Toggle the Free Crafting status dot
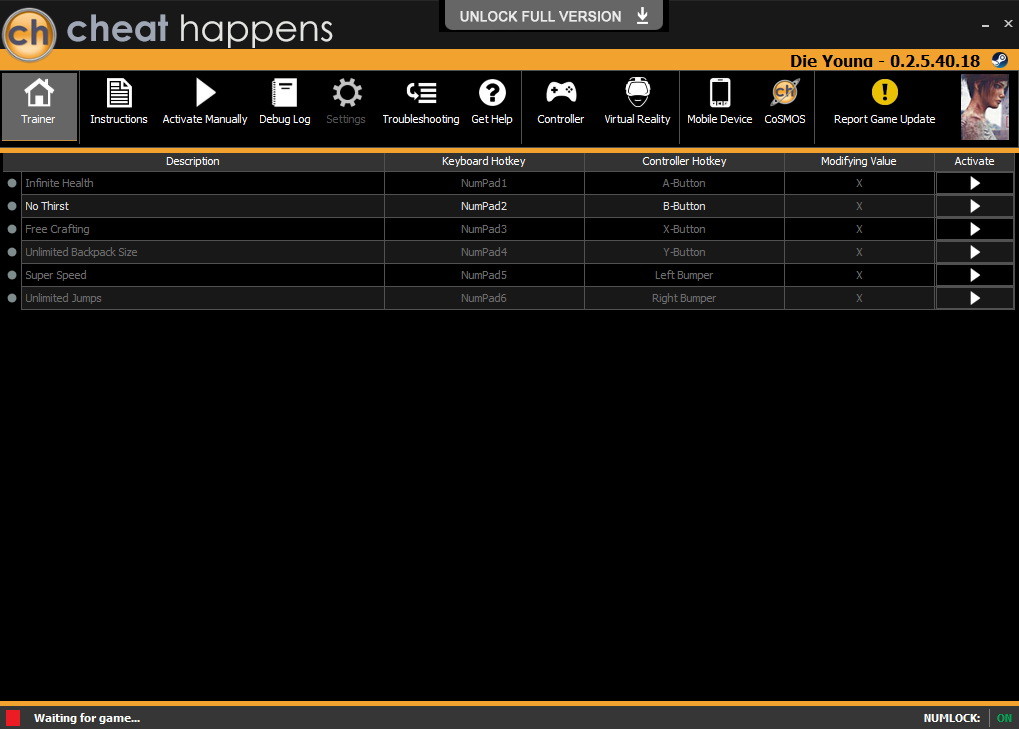Screen dimensions: 1019x729 12,229
